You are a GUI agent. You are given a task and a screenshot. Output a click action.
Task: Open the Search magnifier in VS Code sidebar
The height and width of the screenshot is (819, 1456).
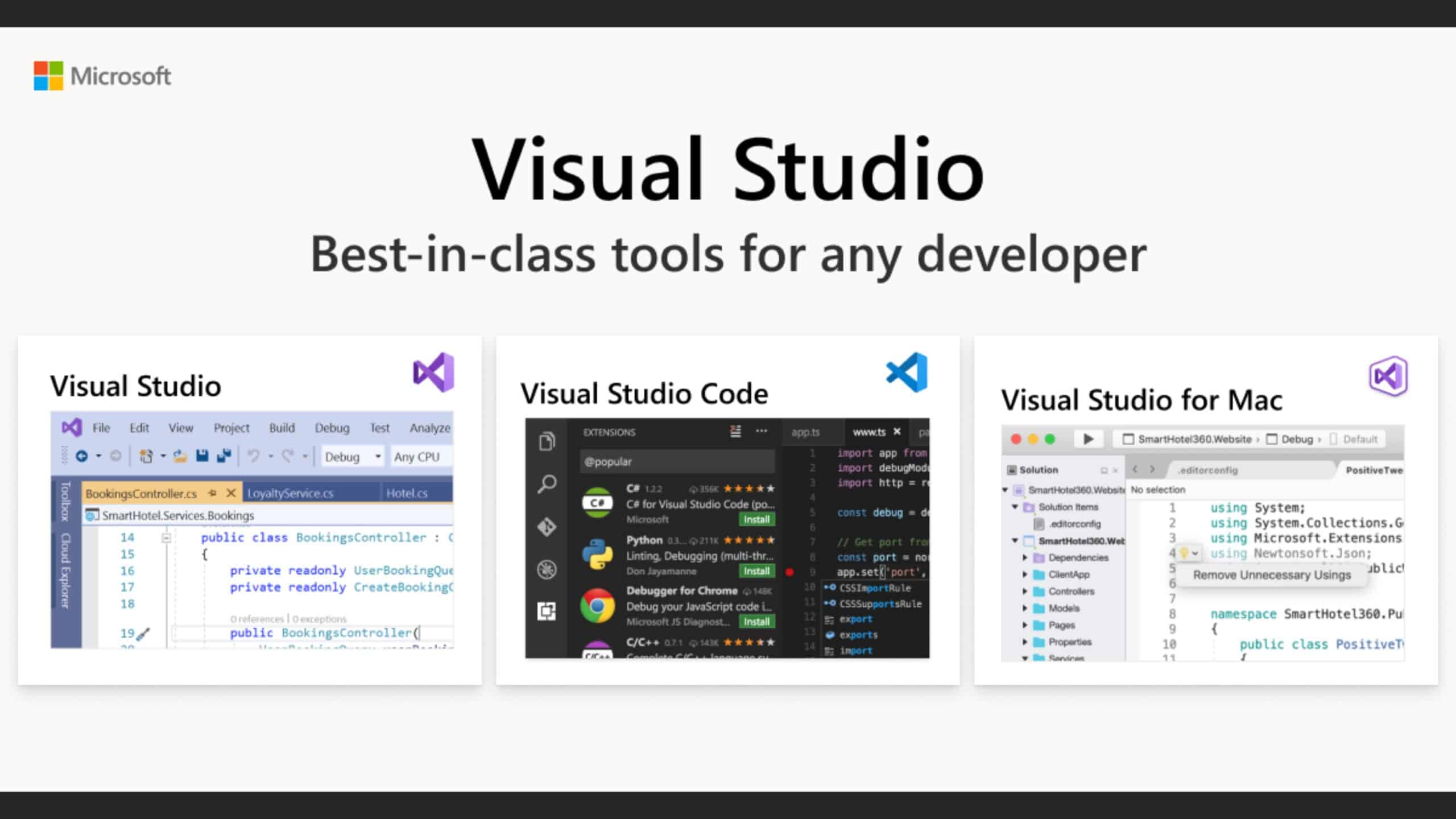pos(547,484)
